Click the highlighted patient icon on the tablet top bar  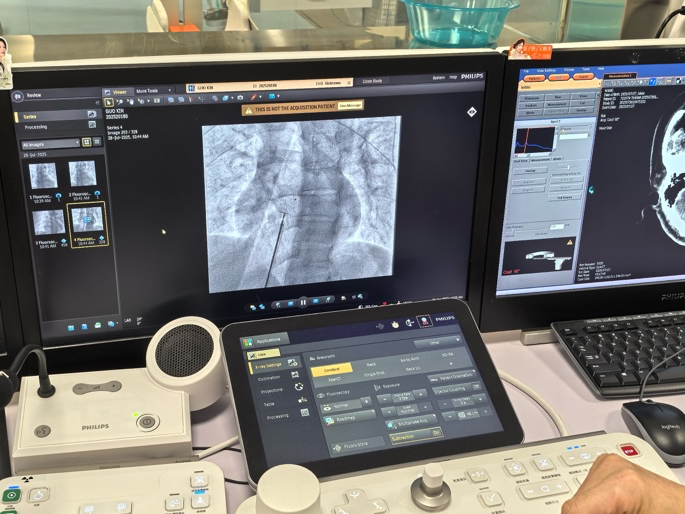[424, 322]
